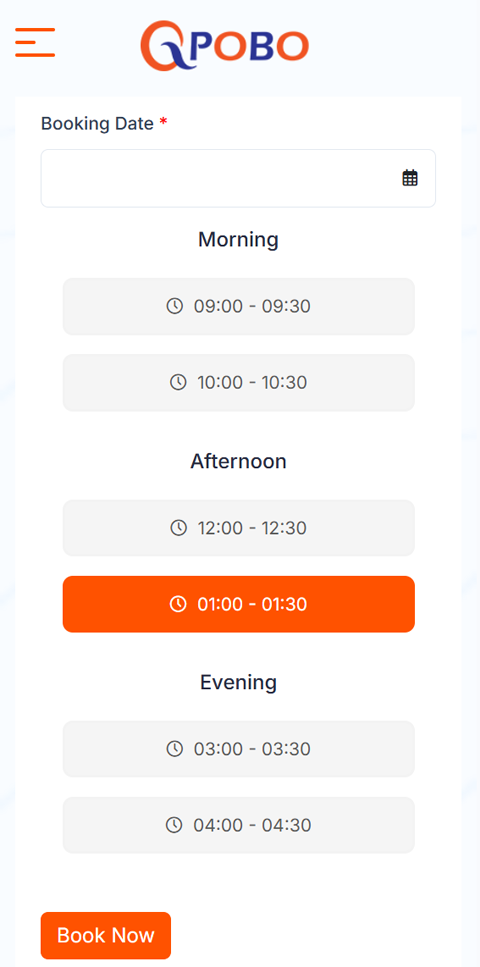
Task: Click clock icon beside 03:00 - 03:30
Action: (x=175, y=749)
